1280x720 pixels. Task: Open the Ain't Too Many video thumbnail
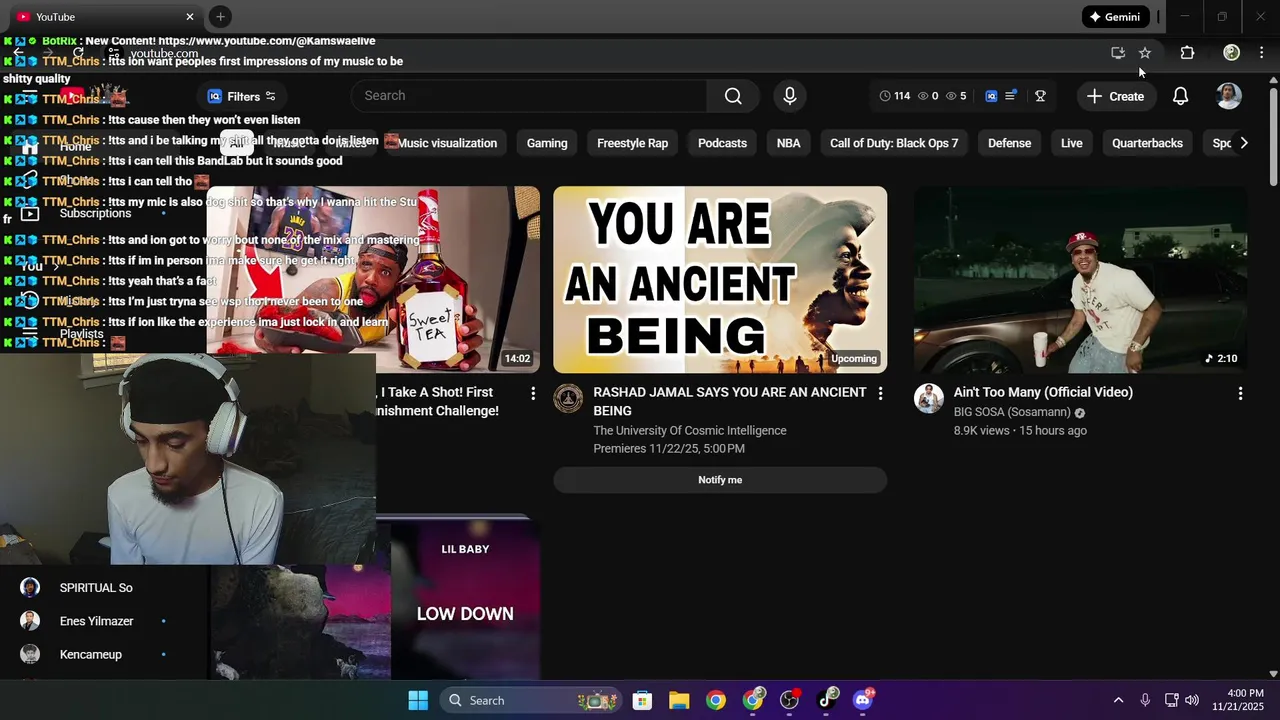point(1080,280)
